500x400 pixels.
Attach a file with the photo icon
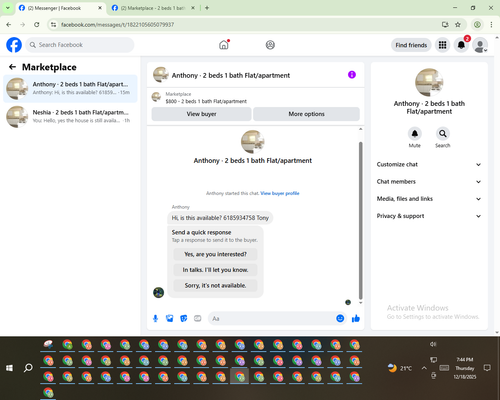pyautogui.click(x=170, y=319)
